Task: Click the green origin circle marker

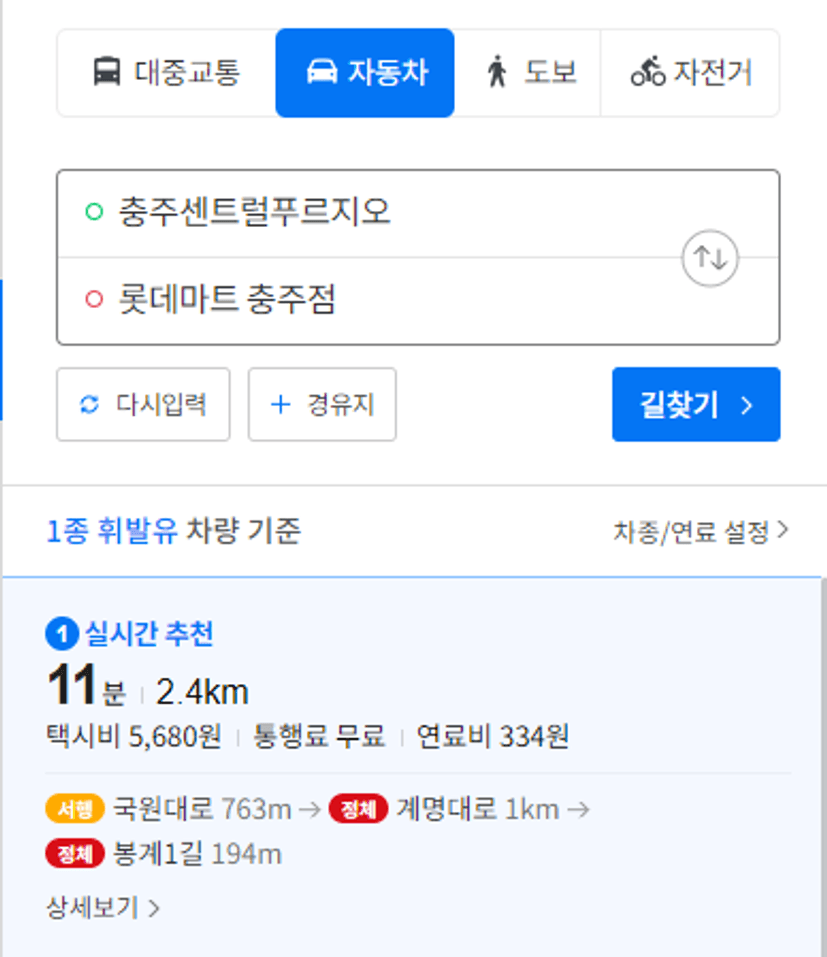Action: 94,212
